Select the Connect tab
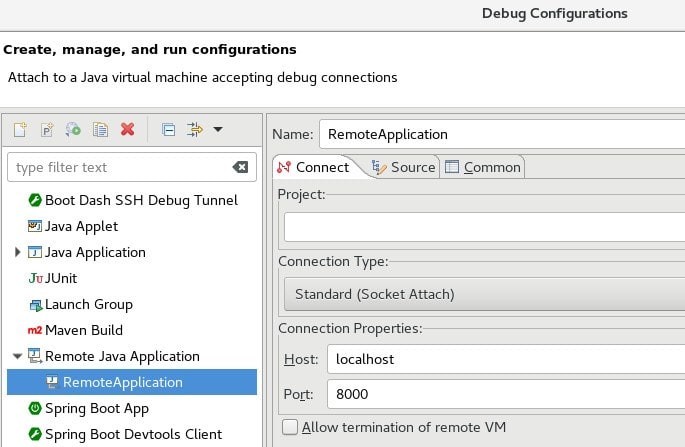 coord(313,167)
